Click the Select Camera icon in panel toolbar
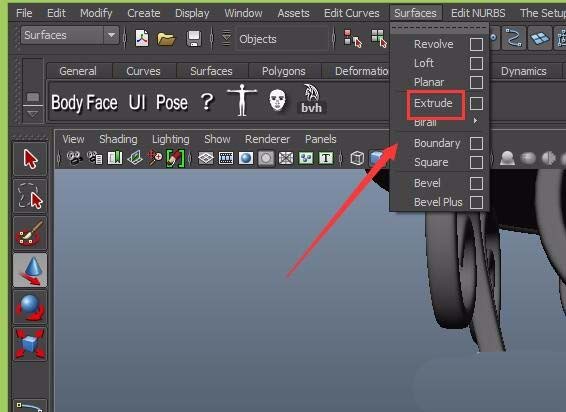 click(x=75, y=158)
